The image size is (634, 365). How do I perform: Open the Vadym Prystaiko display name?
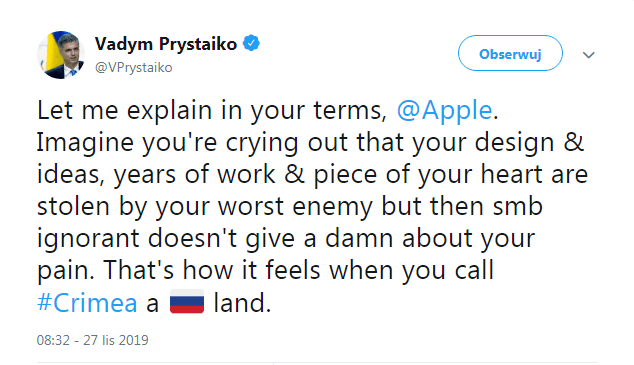tap(166, 44)
